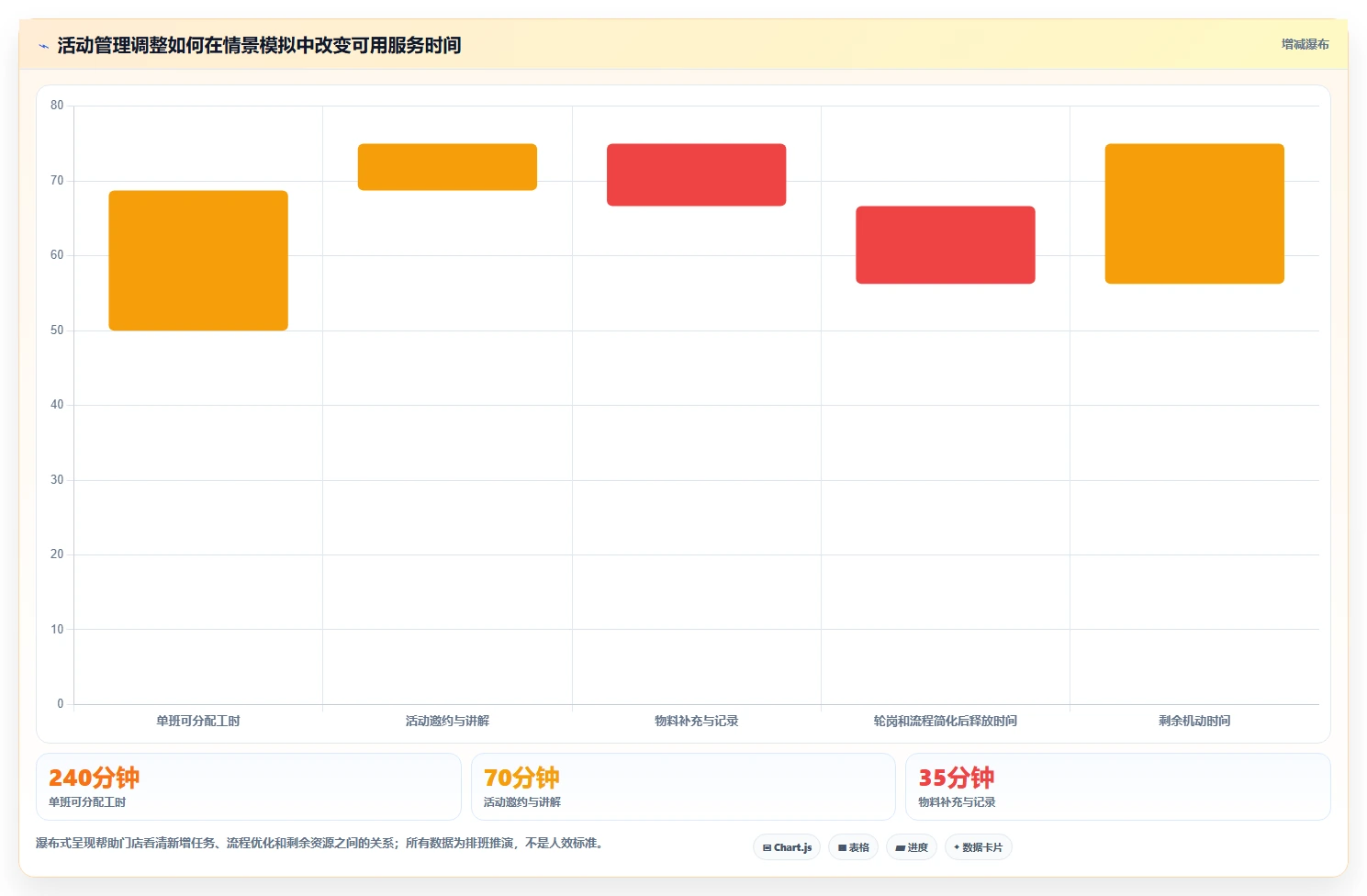Click the chart icon beside the title
The height and width of the screenshot is (896, 1367).
(x=43, y=46)
